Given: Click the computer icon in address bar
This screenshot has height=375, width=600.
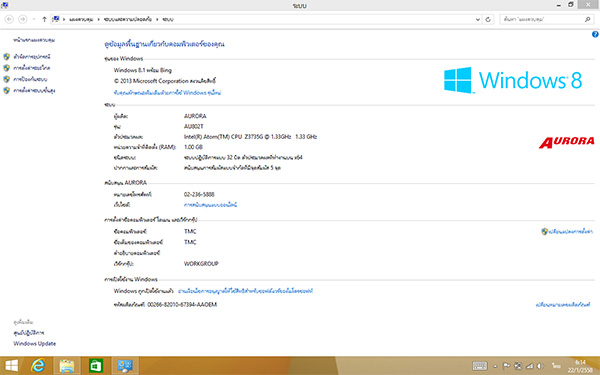Looking at the screenshot, I should pyautogui.click(x=56, y=19).
